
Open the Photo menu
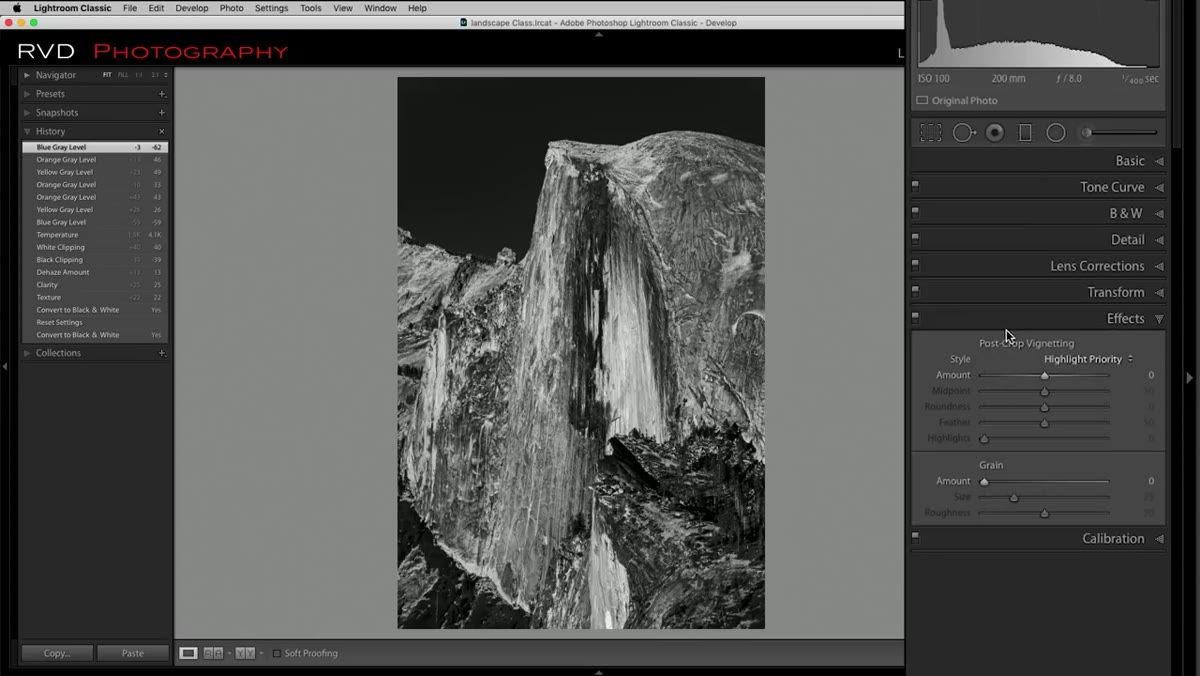tap(231, 8)
